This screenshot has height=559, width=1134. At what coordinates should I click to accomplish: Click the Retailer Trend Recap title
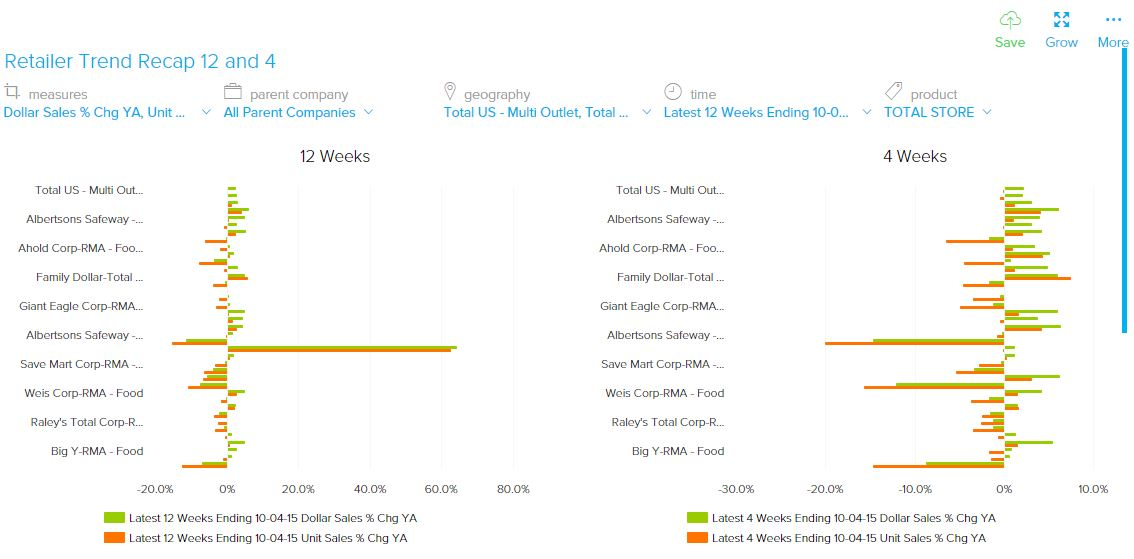click(x=140, y=62)
